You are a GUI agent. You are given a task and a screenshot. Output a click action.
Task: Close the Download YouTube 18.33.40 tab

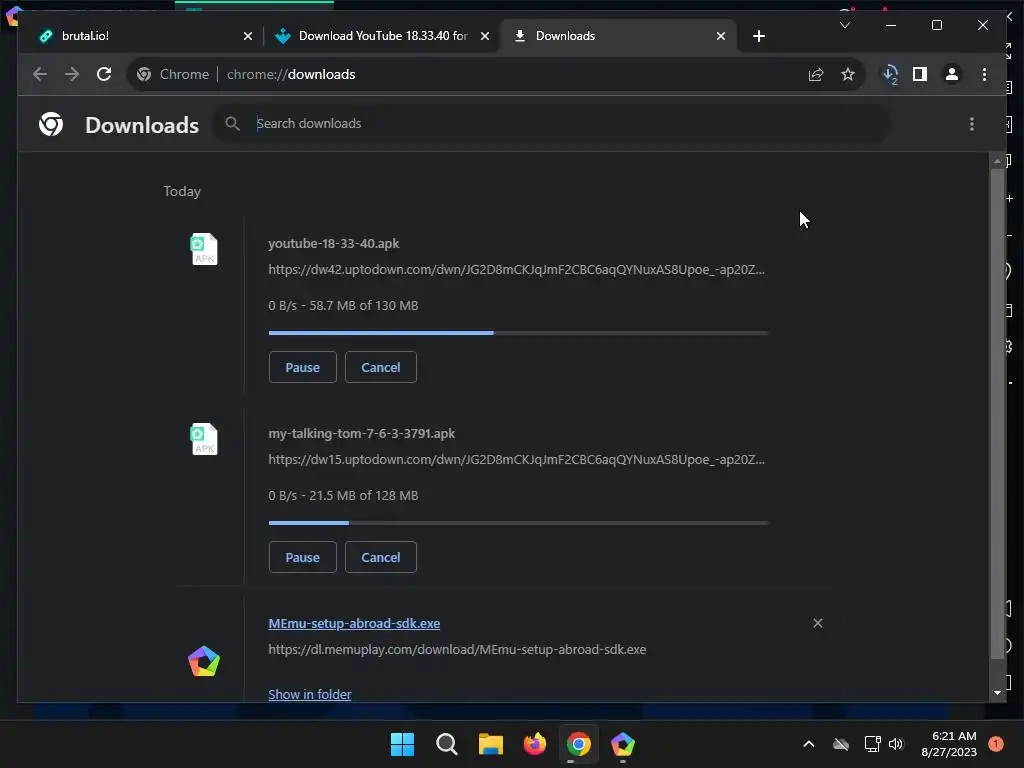click(x=485, y=36)
